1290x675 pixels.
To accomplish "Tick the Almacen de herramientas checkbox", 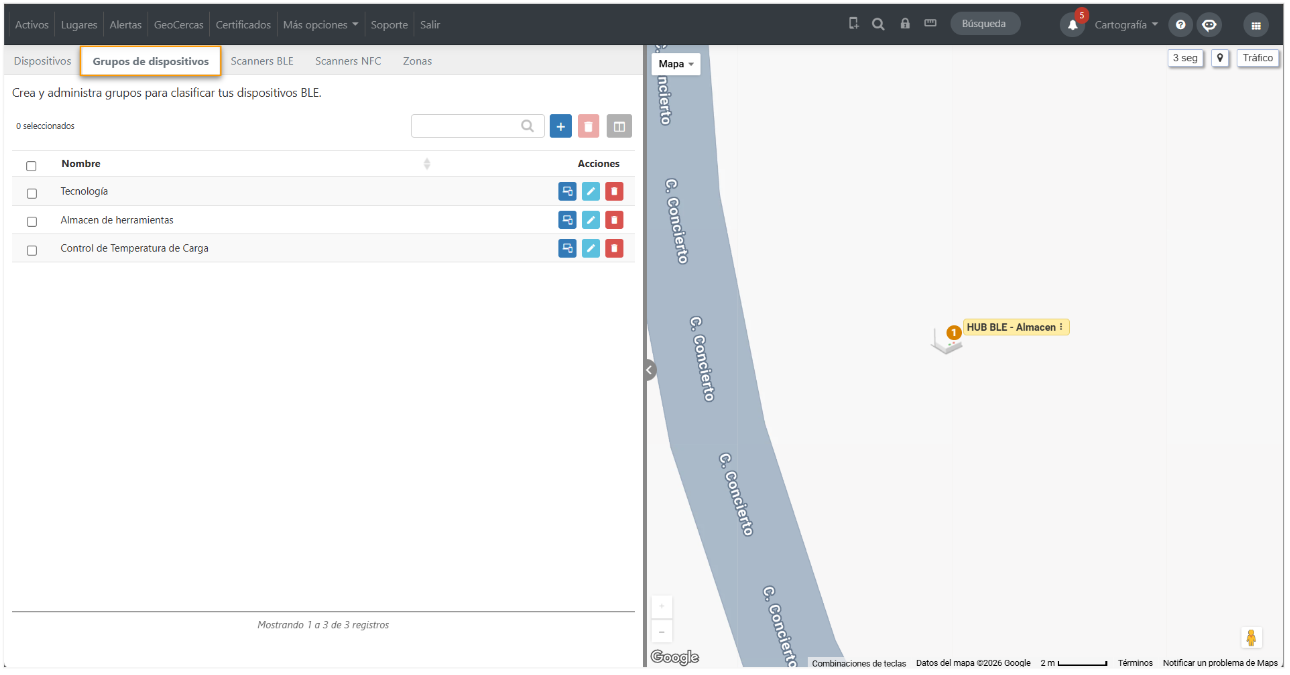I will (x=32, y=222).
